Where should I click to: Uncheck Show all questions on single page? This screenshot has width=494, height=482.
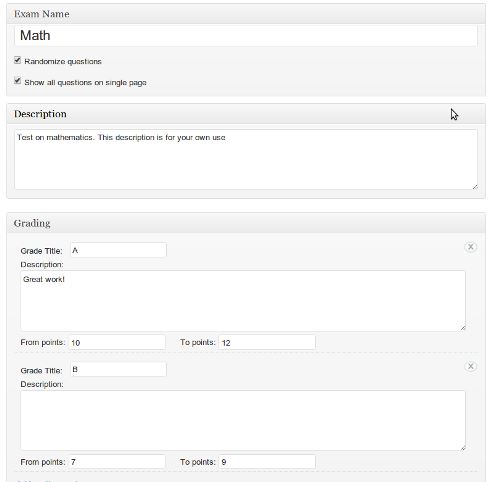point(17,81)
